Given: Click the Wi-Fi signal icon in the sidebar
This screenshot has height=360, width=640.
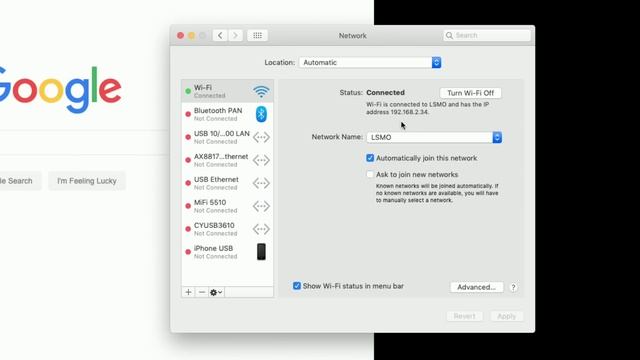Looking at the screenshot, I should click(x=261, y=91).
